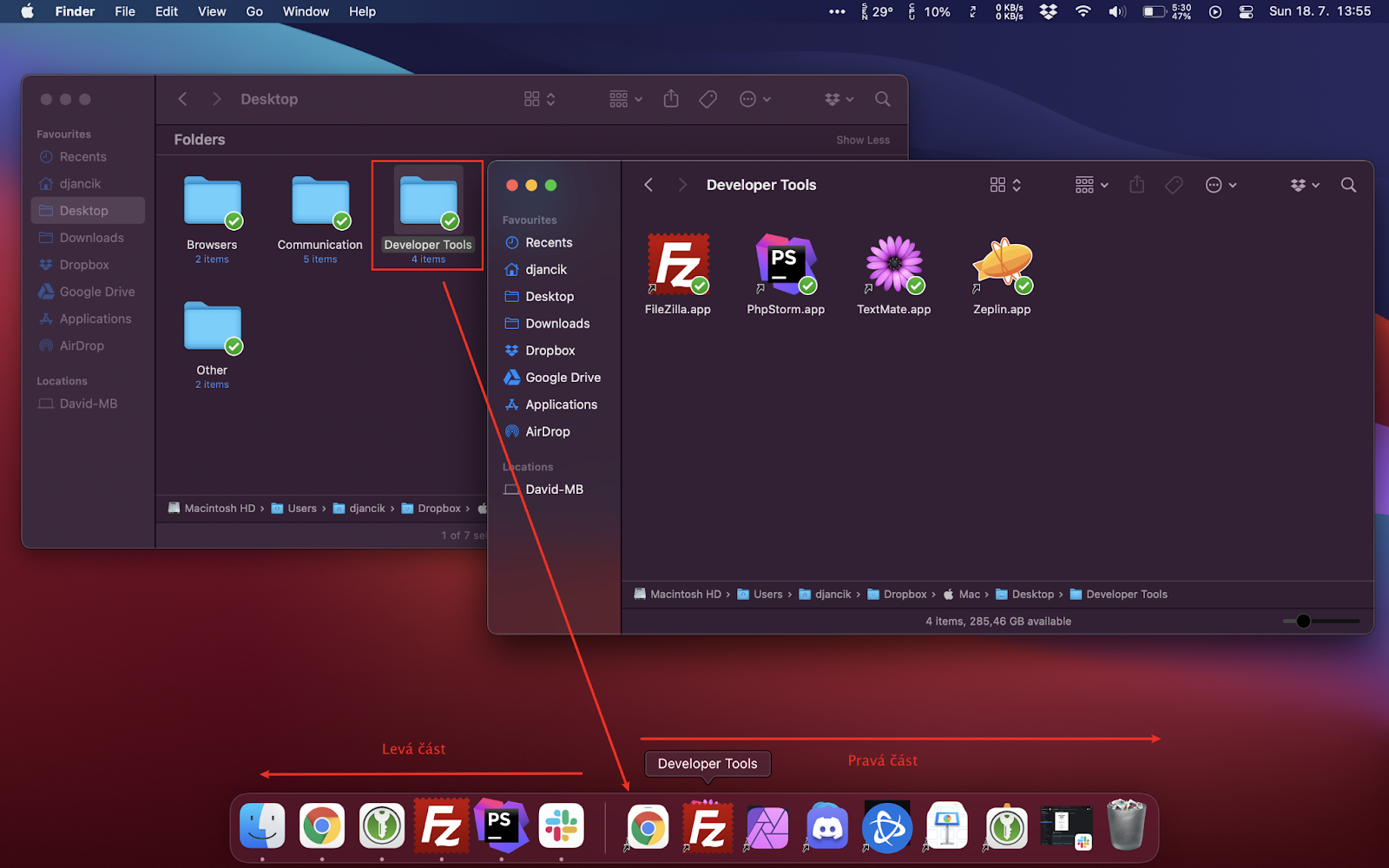The height and width of the screenshot is (868, 1389).
Task: Open the View menu in menu bar
Action: (211, 12)
